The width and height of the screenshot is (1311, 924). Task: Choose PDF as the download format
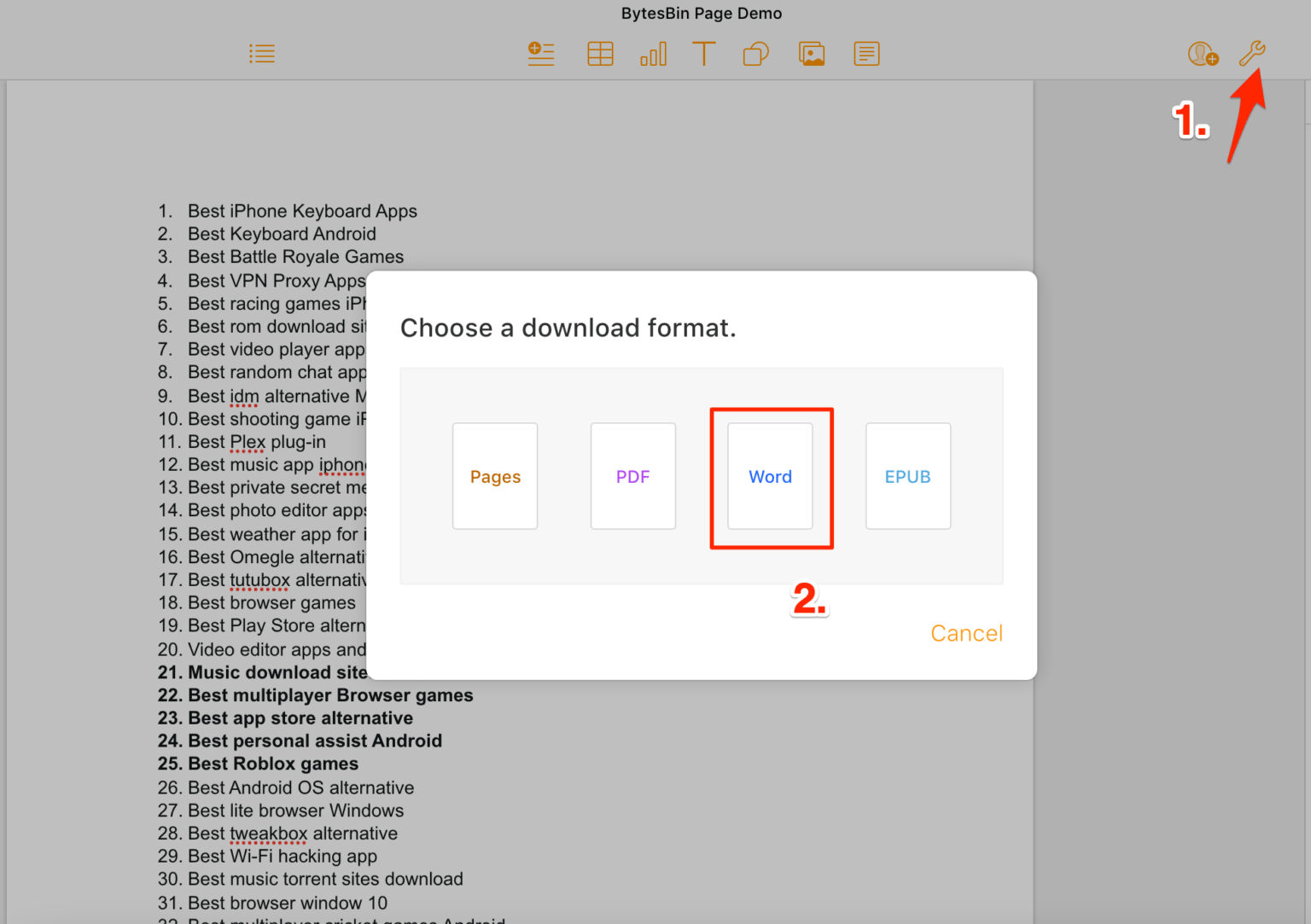point(632,476)
